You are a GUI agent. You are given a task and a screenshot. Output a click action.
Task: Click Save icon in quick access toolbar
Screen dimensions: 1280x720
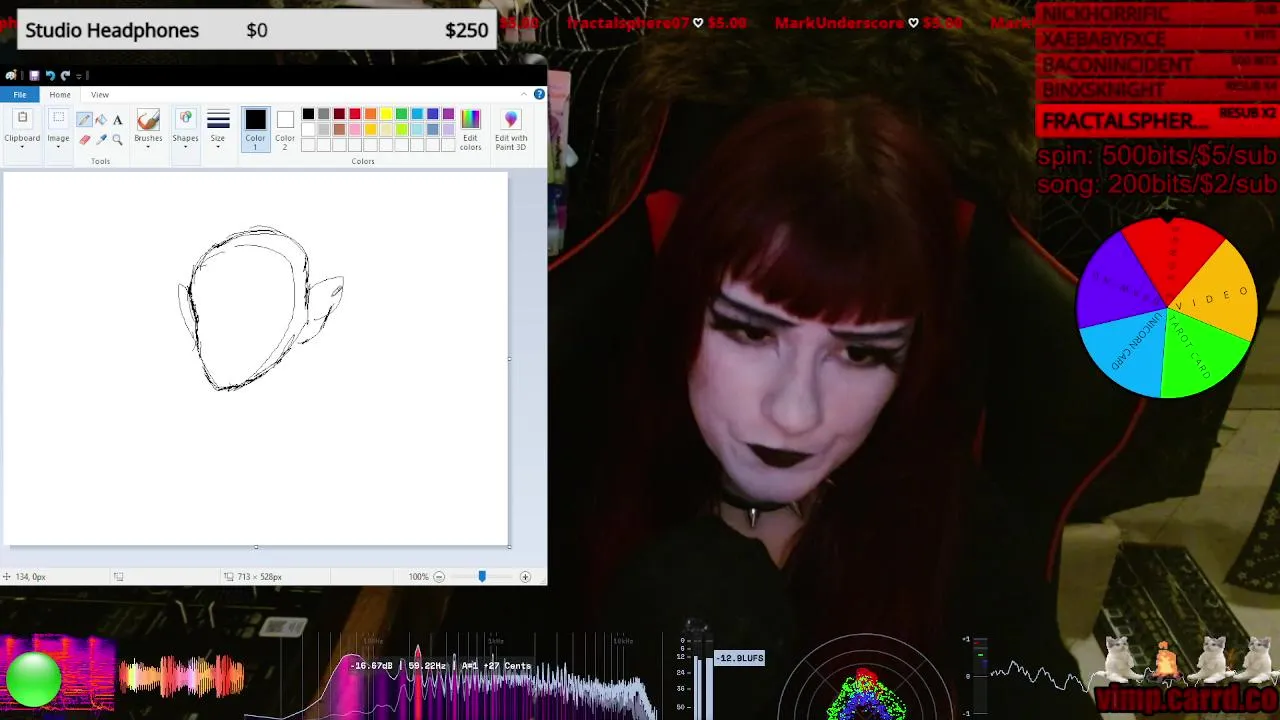click(34, 75)
